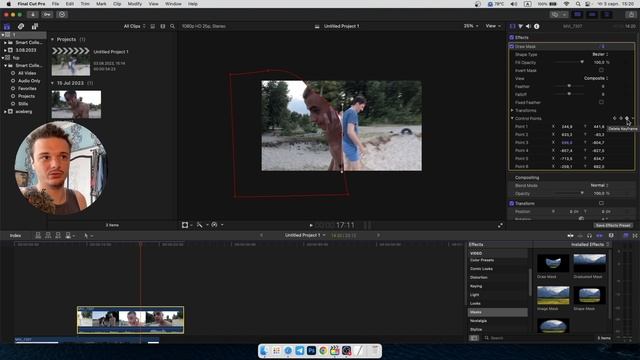The height and width of the screenshot is (360, 640).
Task: Open the Window menu
Action: point(173,4)
